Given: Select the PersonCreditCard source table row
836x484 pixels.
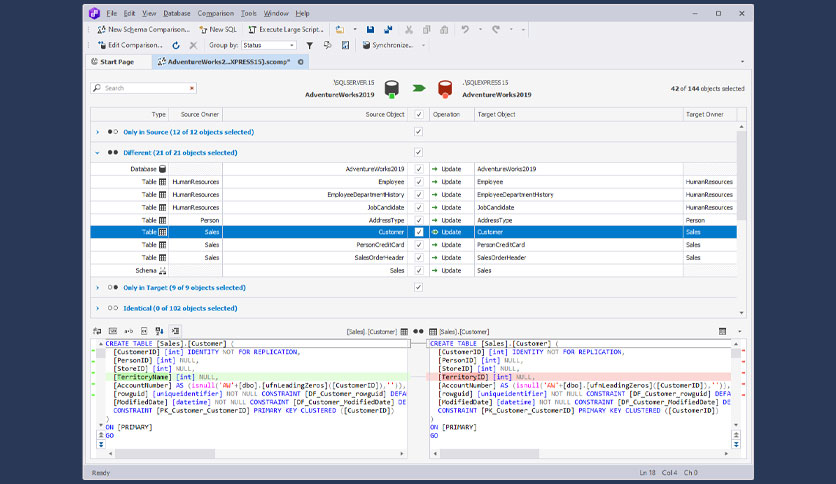Looking at the screenshot, I should point(414,245).
